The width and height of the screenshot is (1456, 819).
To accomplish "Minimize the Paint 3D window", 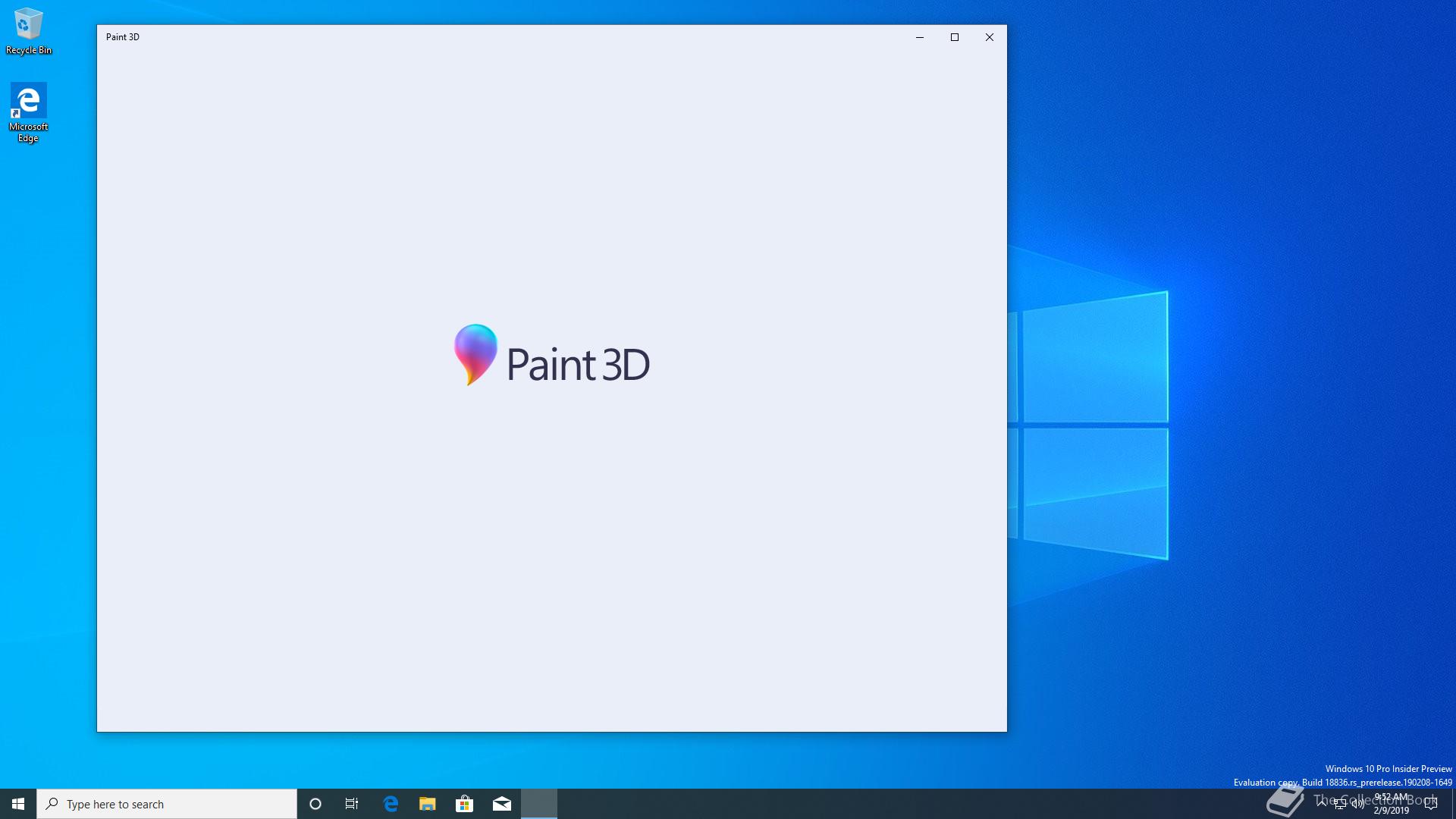I will [920, 37].
